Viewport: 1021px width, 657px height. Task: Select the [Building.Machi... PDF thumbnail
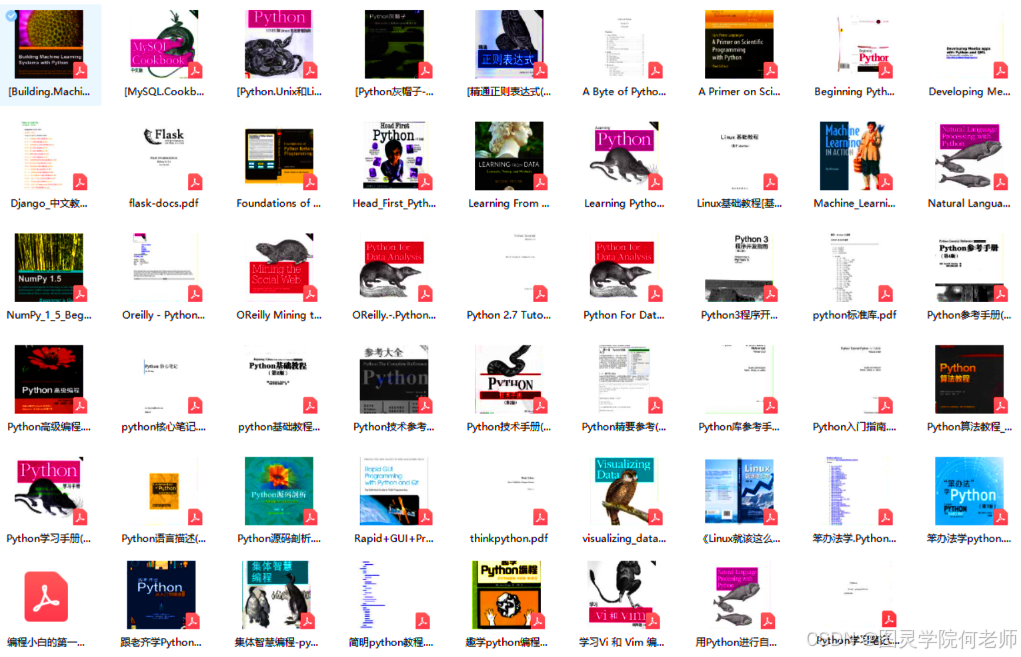tap(49, 44)
